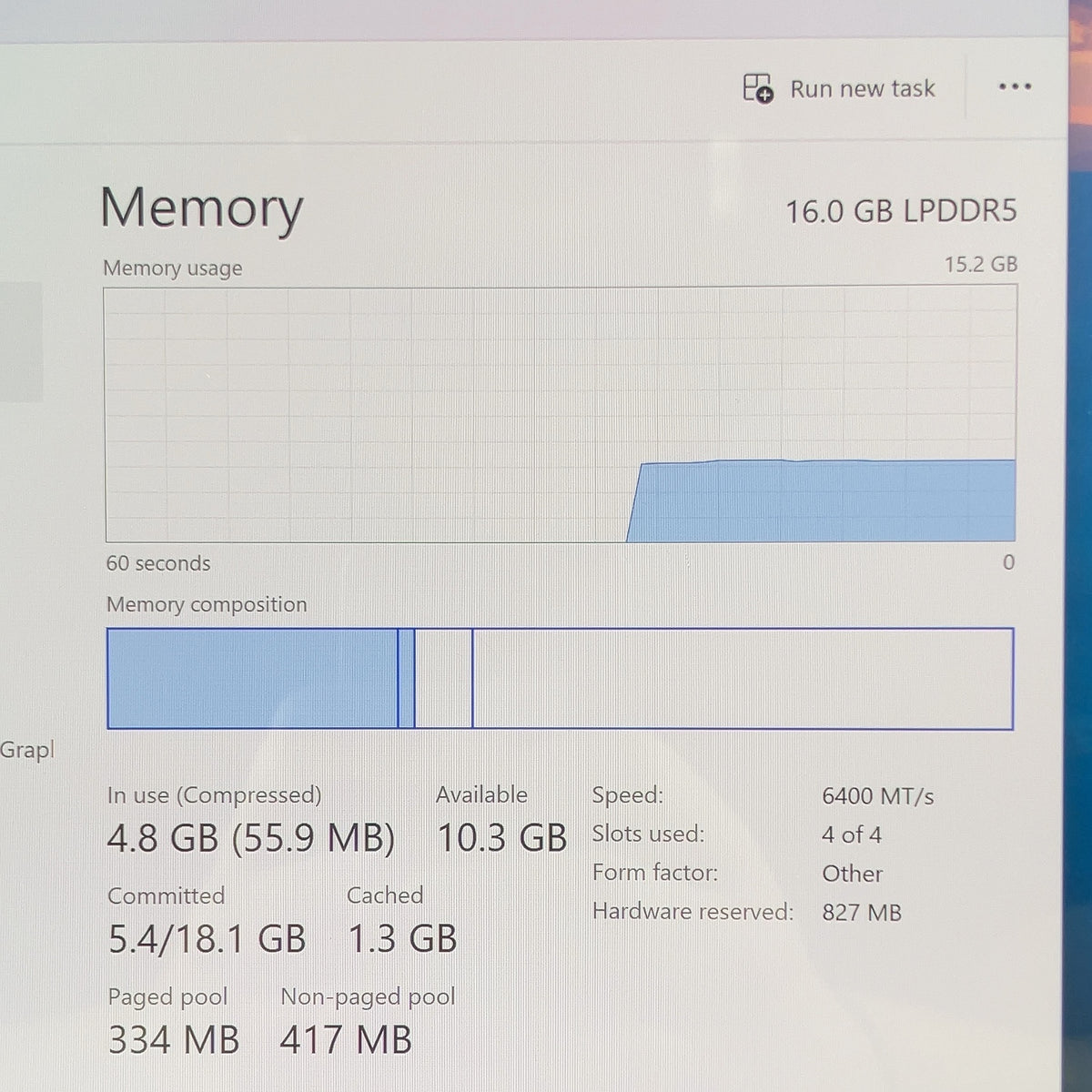
Task: Click the Available value 10.3 GB
Action: [502, 837]
